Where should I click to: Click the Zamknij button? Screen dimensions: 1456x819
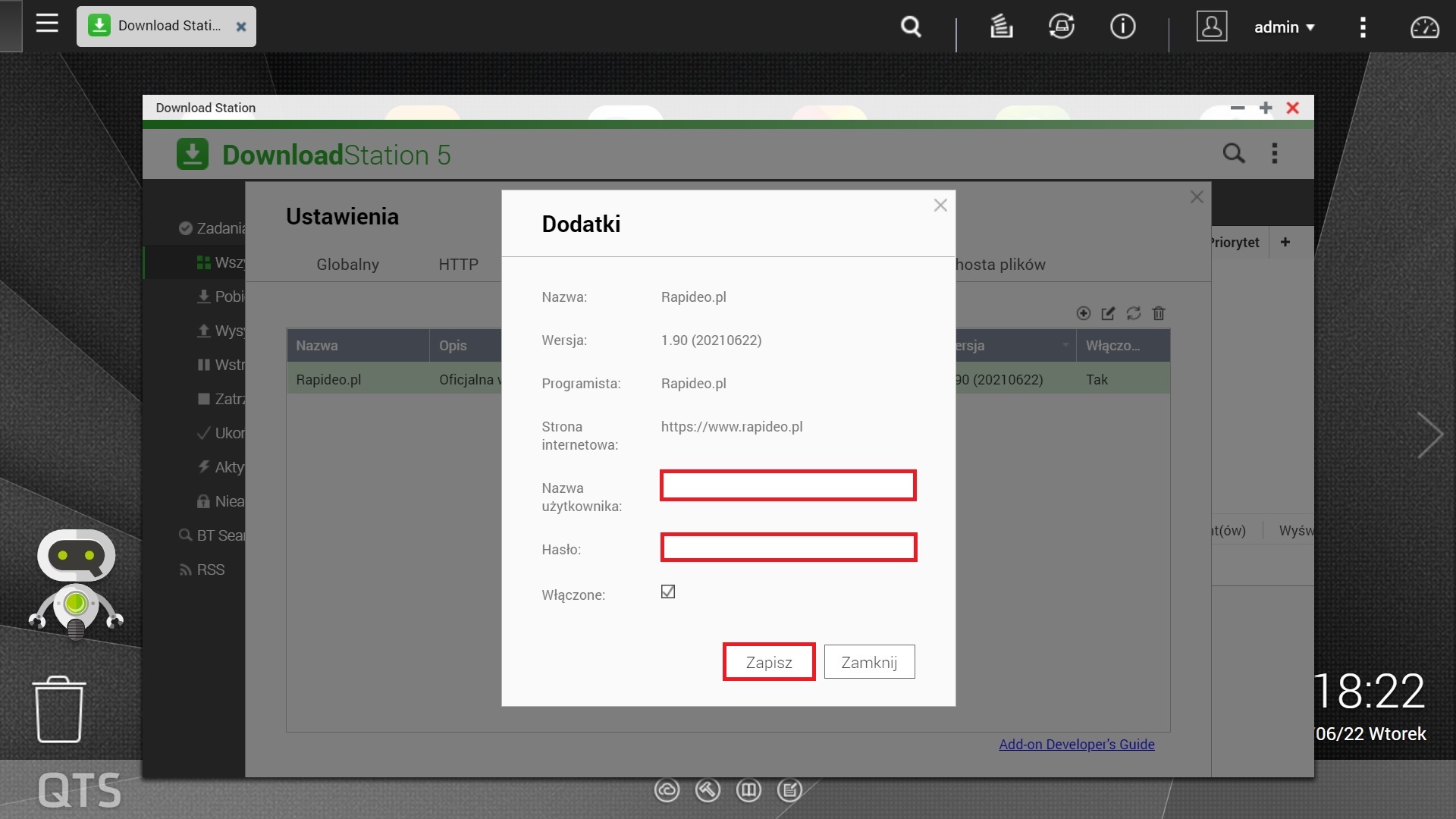[x=869, y=662]
